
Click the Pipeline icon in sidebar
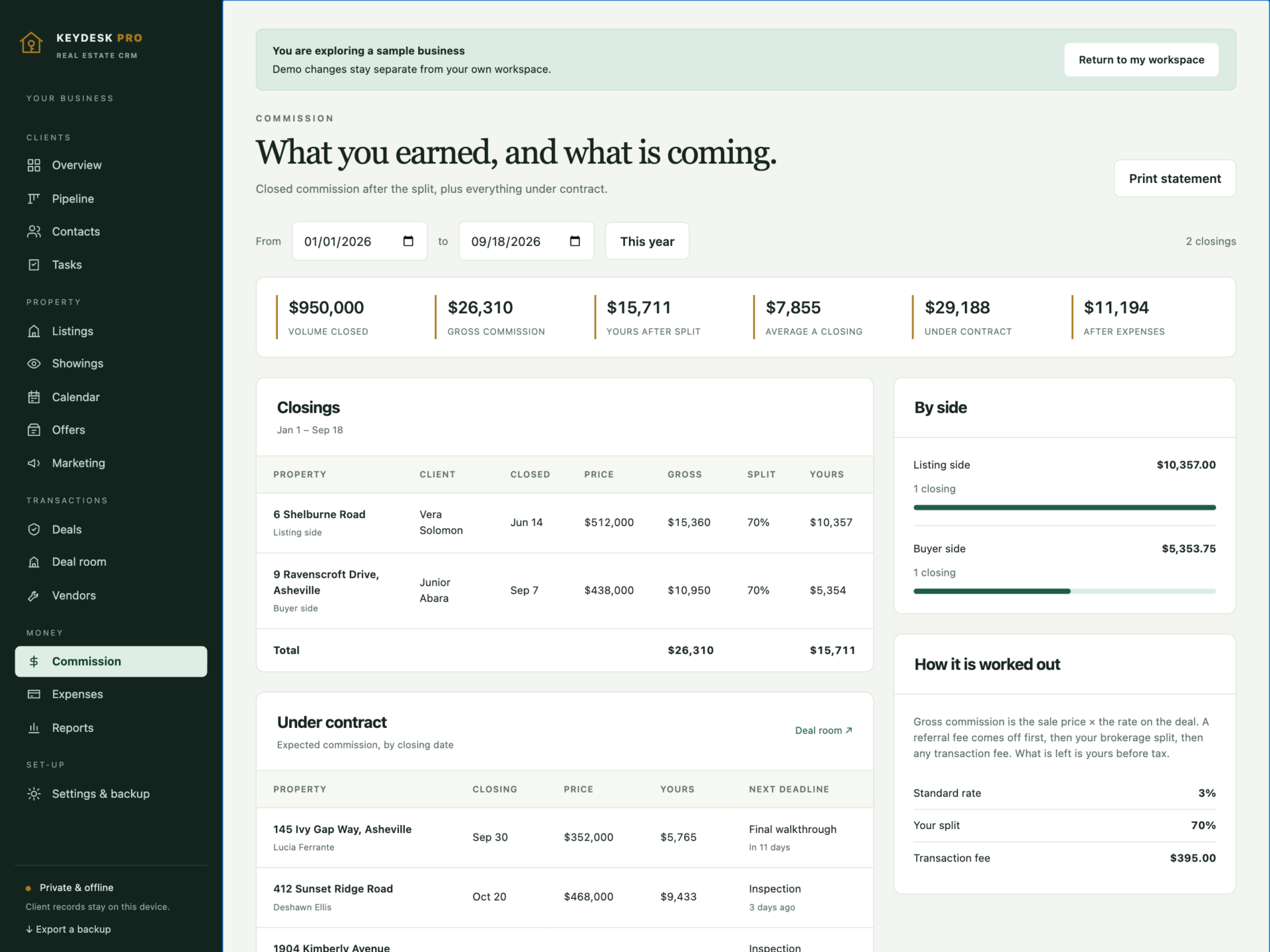(x=34, y=198)
